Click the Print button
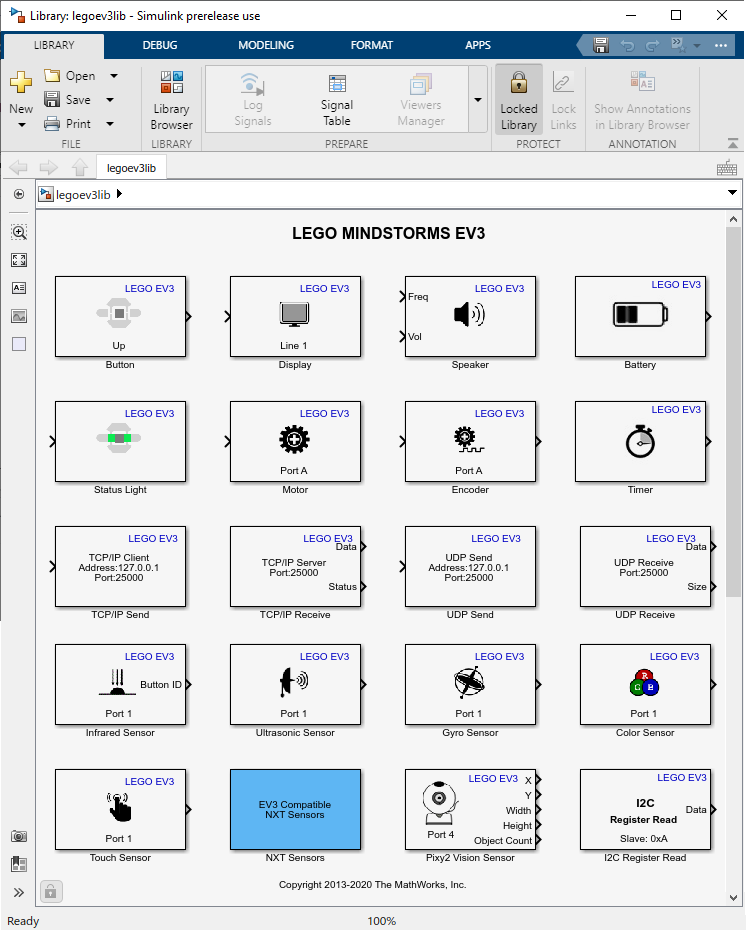 68,124
